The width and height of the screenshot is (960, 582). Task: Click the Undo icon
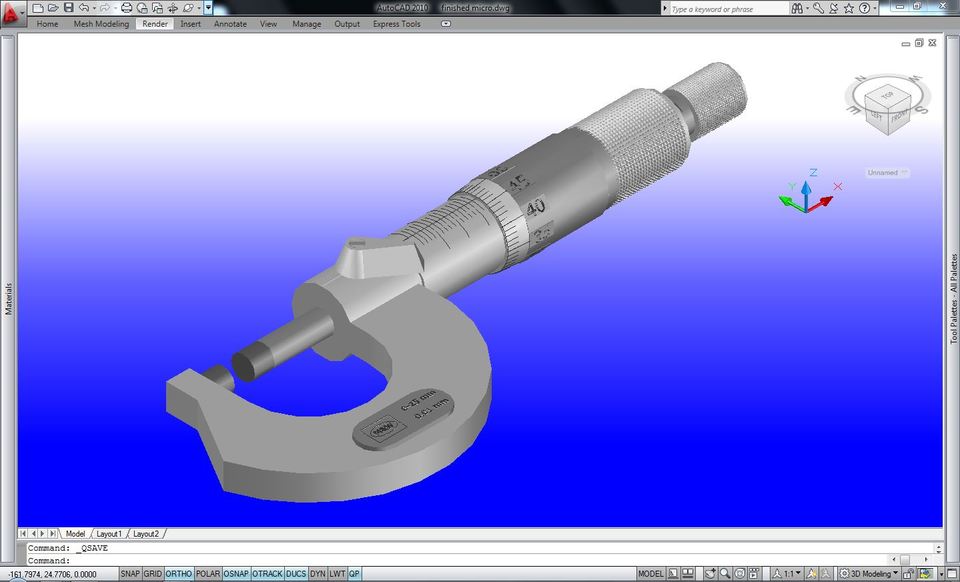point(86,8)
